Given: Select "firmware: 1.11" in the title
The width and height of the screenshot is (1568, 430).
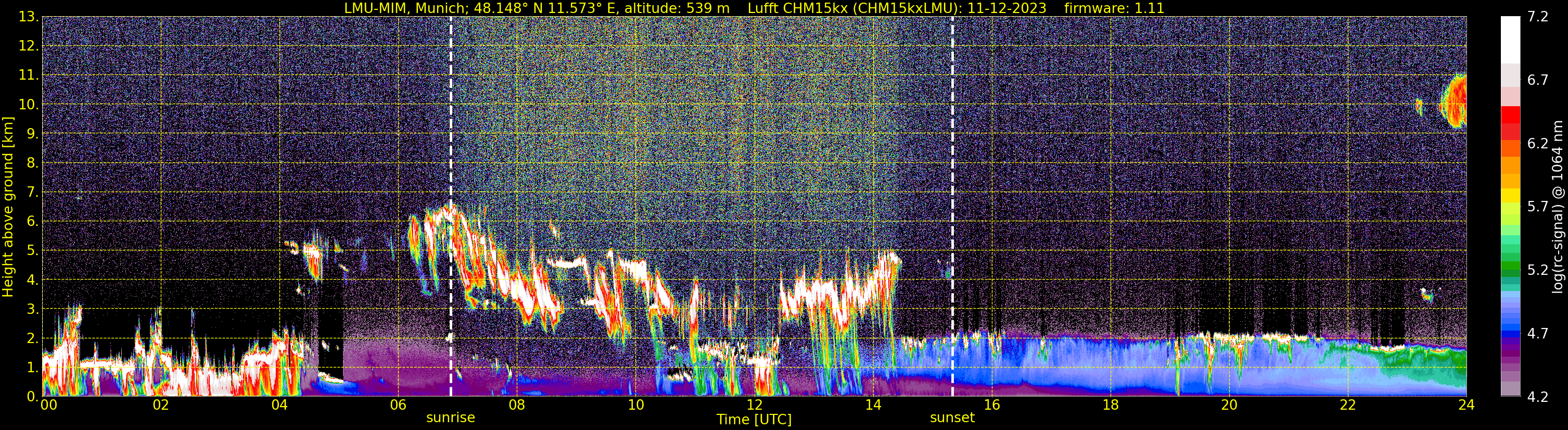Looking at the screenshot, I should point(1115,8).
